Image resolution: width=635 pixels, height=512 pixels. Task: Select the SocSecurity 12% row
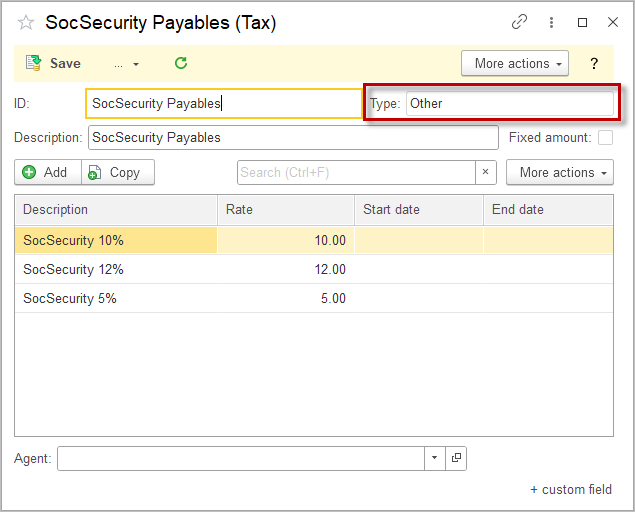click(x=115, y=269)
